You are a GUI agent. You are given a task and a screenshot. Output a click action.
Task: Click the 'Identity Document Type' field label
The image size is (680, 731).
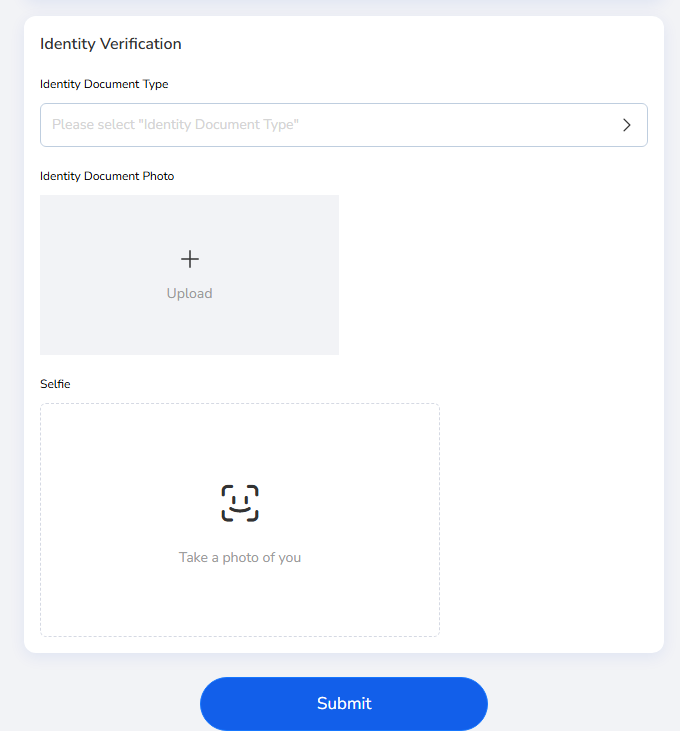coord(104,84)
